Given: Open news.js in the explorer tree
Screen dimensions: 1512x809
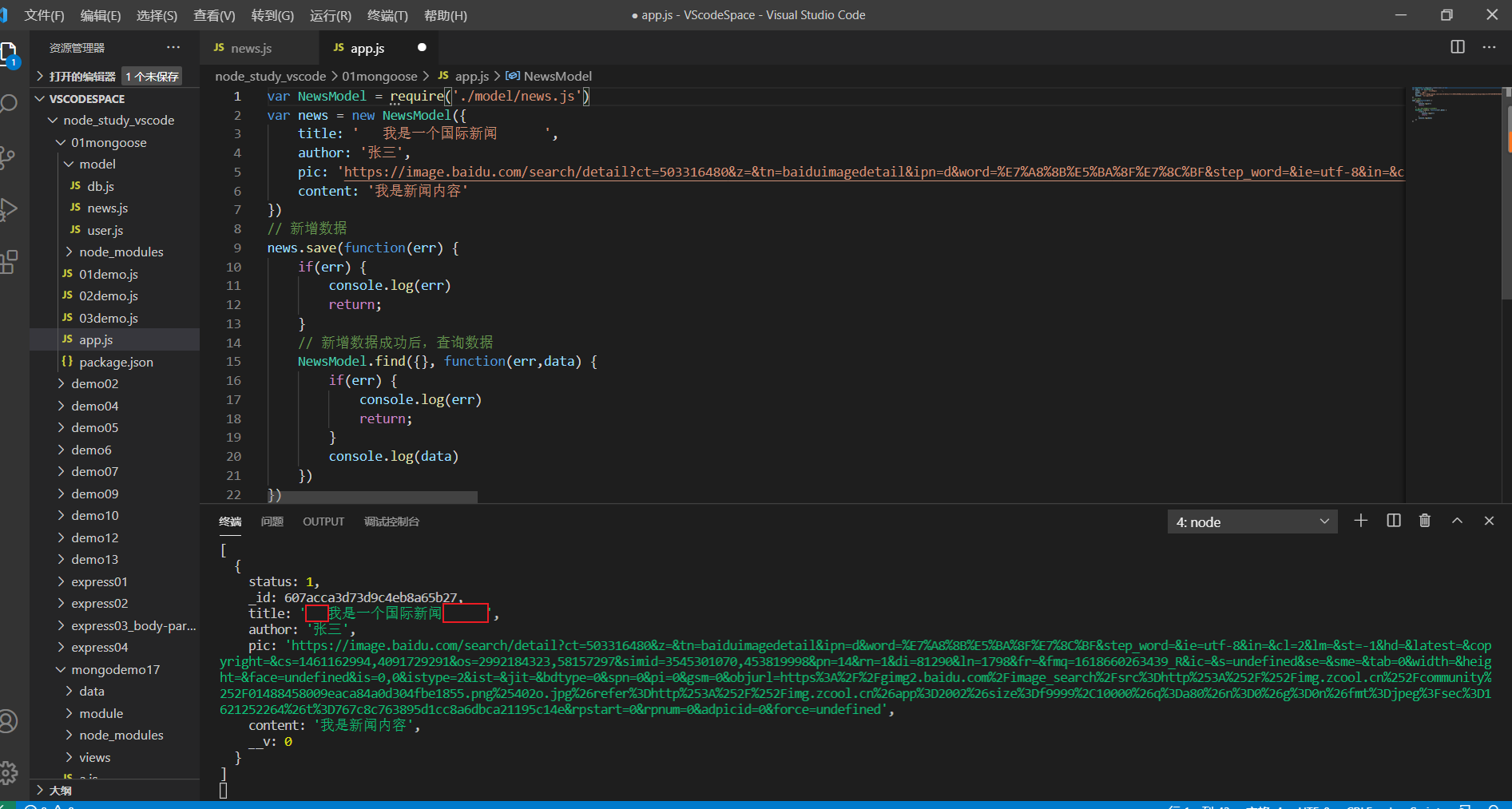Looking at the screenshot, I should pos(115,208).
